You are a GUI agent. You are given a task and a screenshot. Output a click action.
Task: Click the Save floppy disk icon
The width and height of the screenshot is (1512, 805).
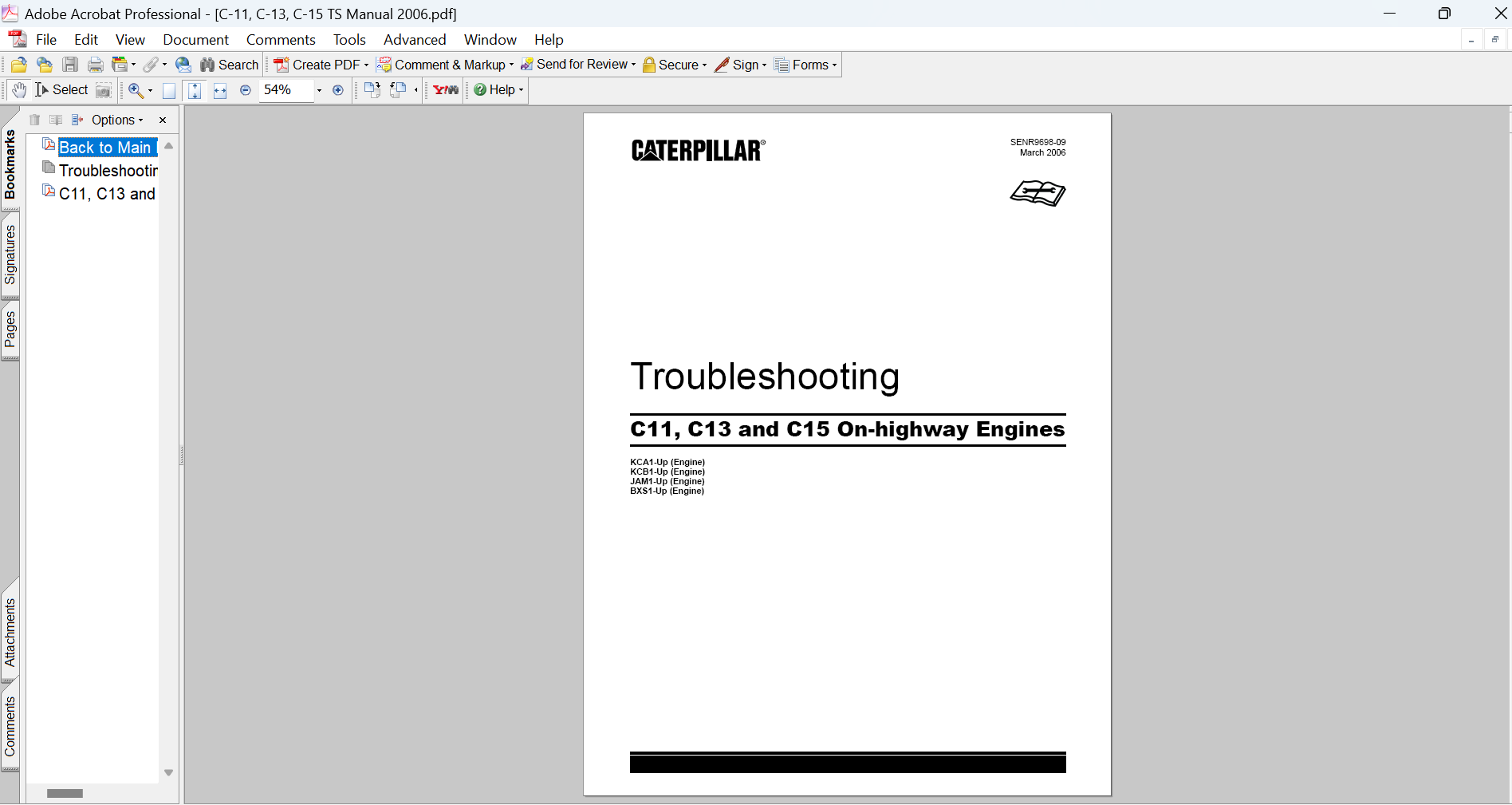(x=70, y=65)
